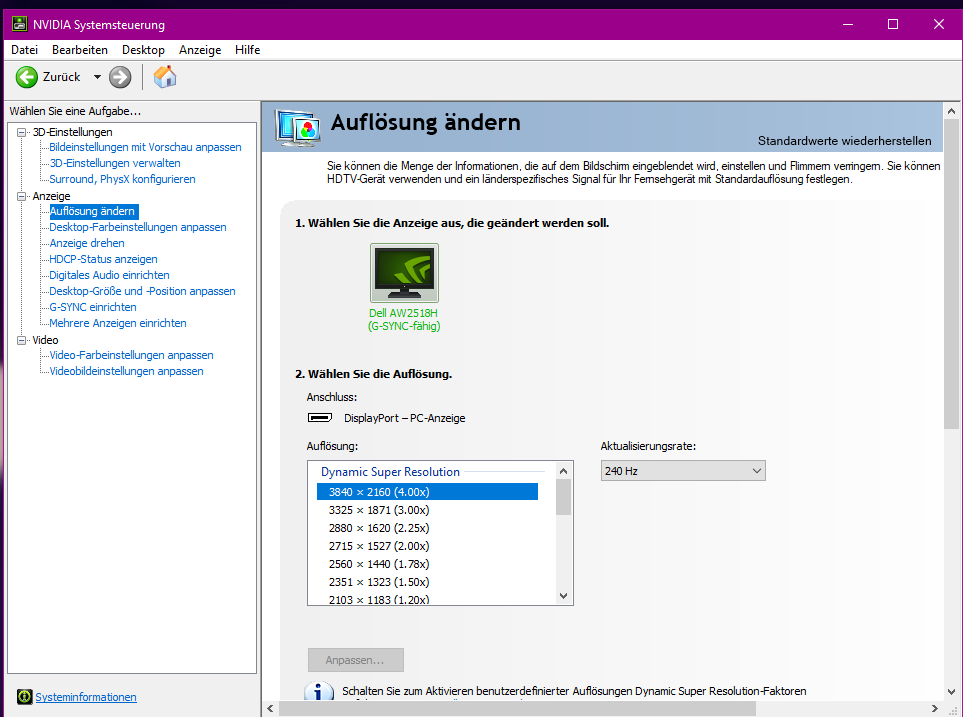The image size is (963, 717).
Task: Click the DisplayPort connector icon
Action: [x=319, y=418]
